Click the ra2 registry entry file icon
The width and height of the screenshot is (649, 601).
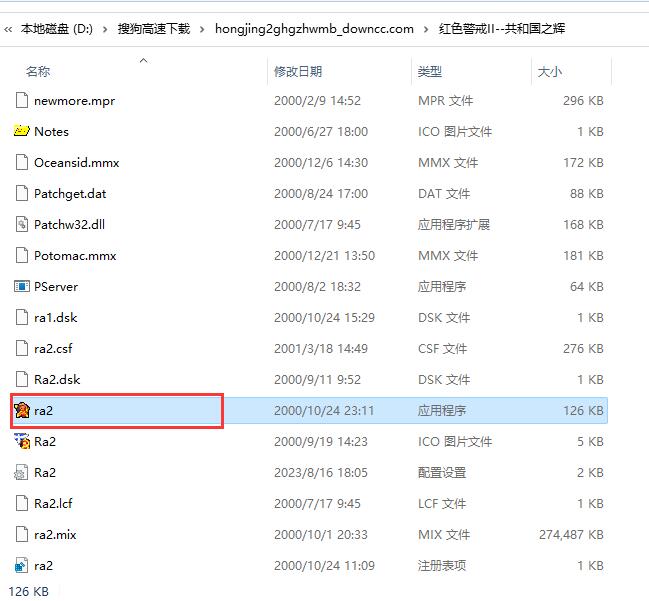tap(22, 565)
